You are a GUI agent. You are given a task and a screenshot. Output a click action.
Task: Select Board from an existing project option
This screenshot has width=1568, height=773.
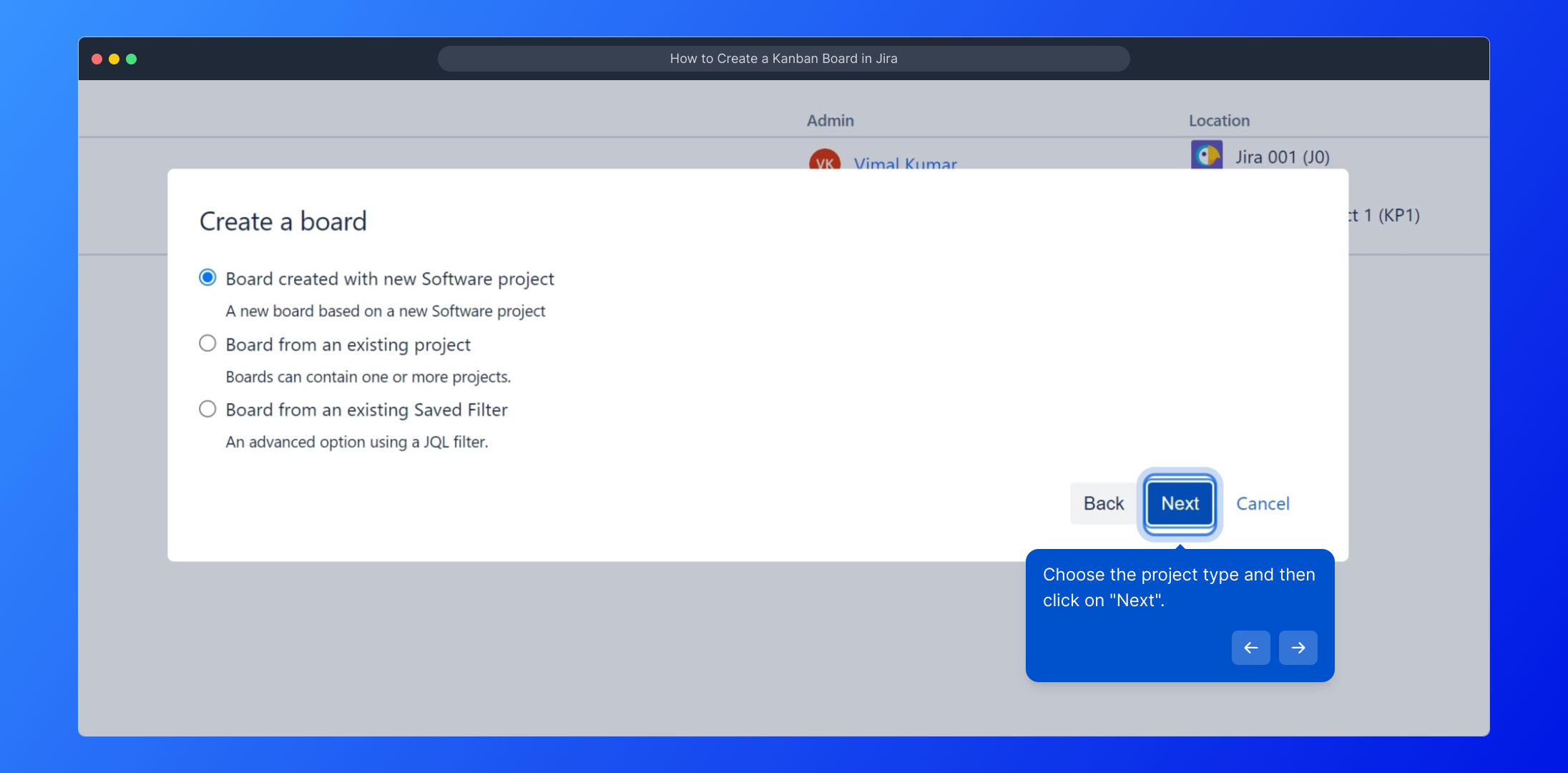207,344
